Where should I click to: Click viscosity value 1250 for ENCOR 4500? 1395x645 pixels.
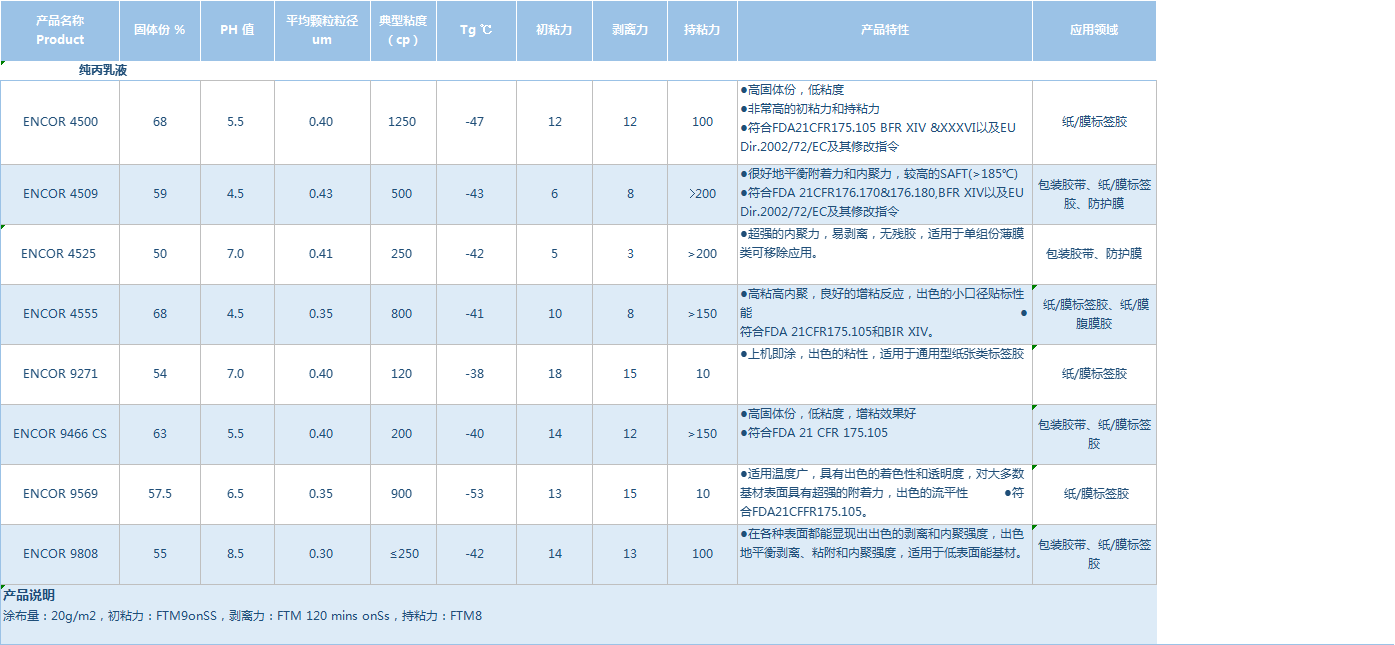point(402,122)
